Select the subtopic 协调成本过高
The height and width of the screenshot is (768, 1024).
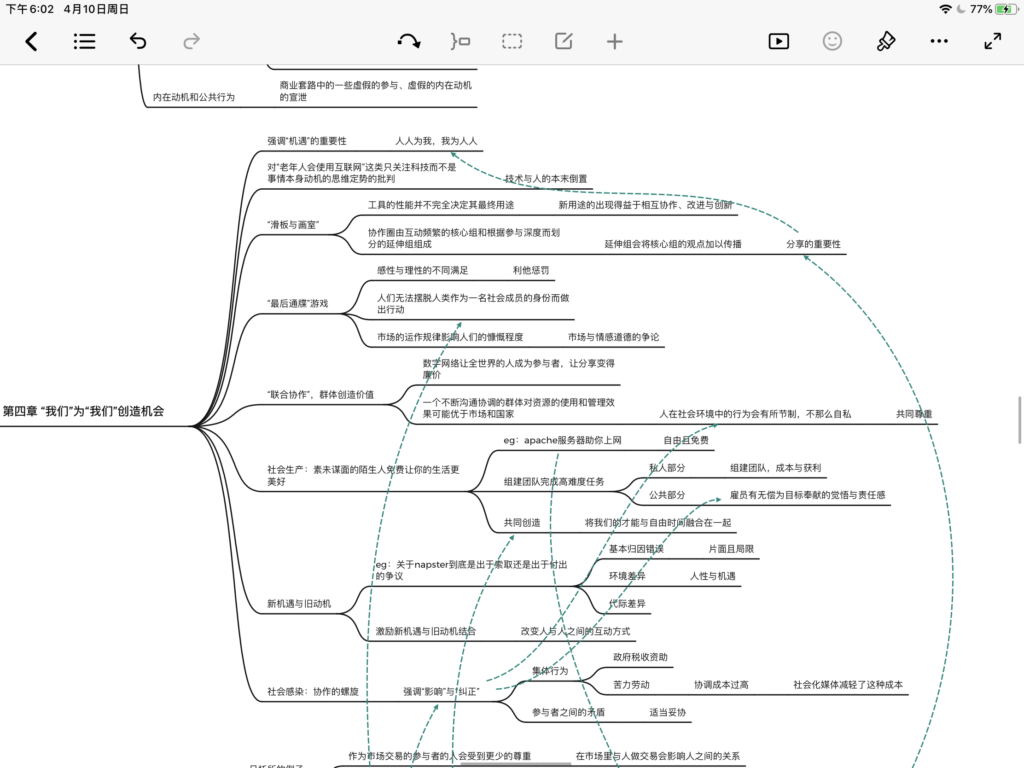(x=721, y=685)
